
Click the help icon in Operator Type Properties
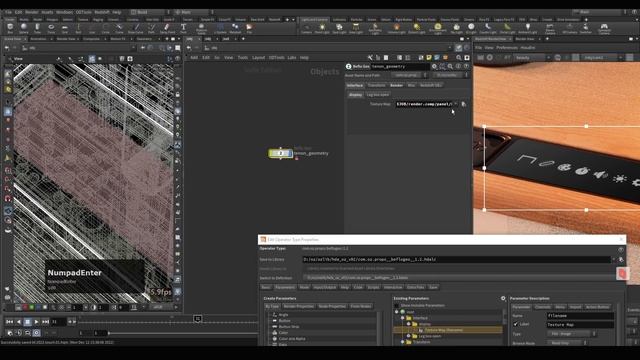click(621, 249)
